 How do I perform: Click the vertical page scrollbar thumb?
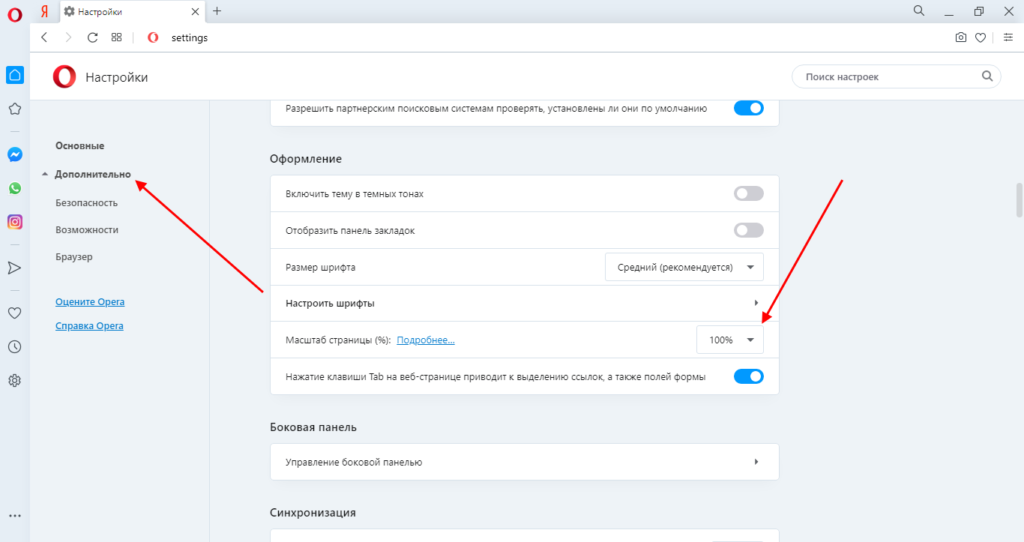tap(1019, 198)
